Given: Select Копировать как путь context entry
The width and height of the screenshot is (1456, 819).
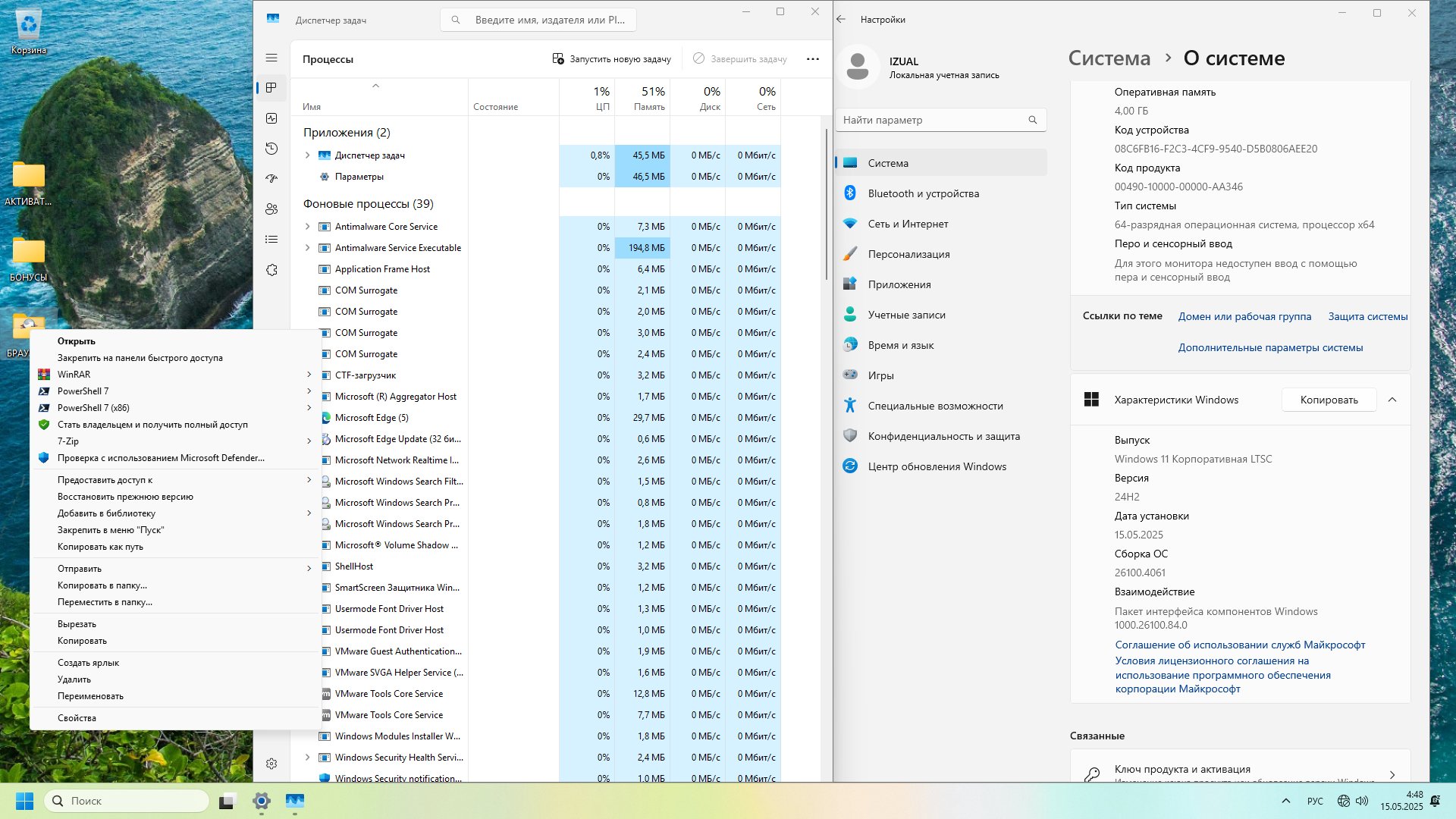Looking at the screenshot, I should [x=174, y=546].
